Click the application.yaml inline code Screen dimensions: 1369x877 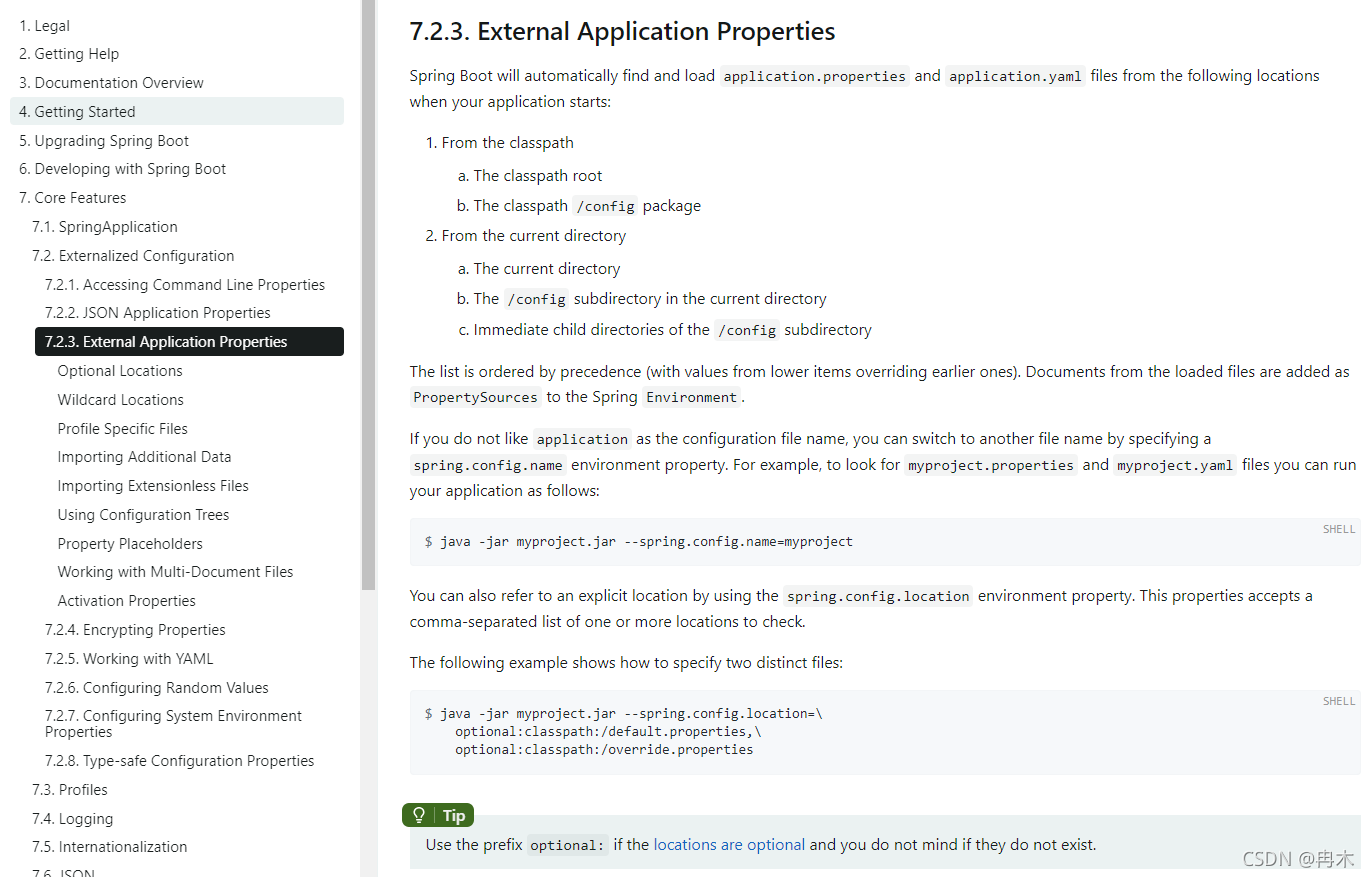(x=1015, y=76)
